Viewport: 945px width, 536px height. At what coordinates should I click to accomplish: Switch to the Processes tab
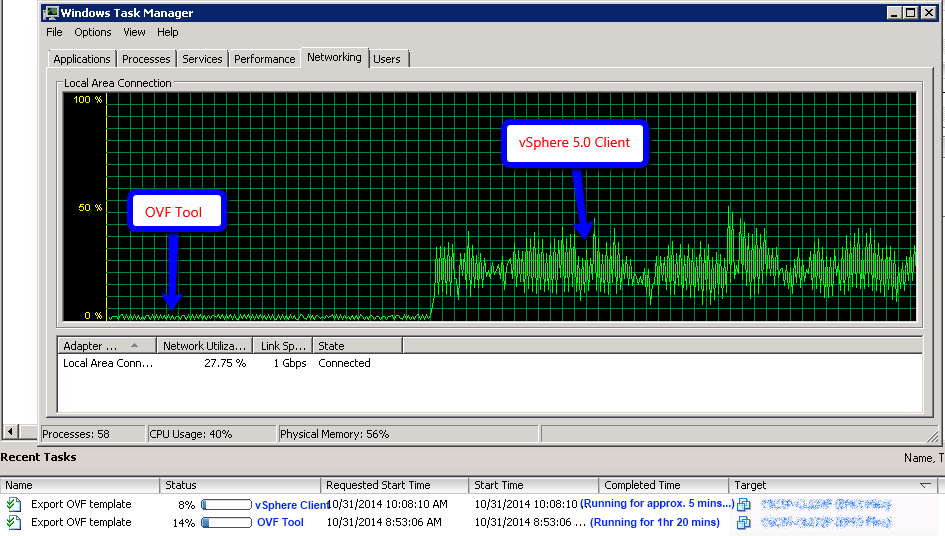(146, 59)
